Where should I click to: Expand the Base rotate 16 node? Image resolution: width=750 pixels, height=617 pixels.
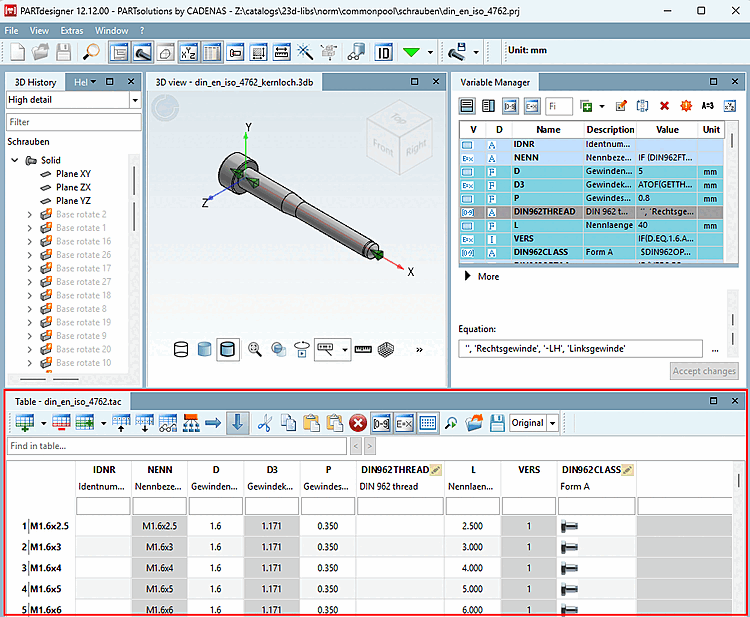click(30, 242)
